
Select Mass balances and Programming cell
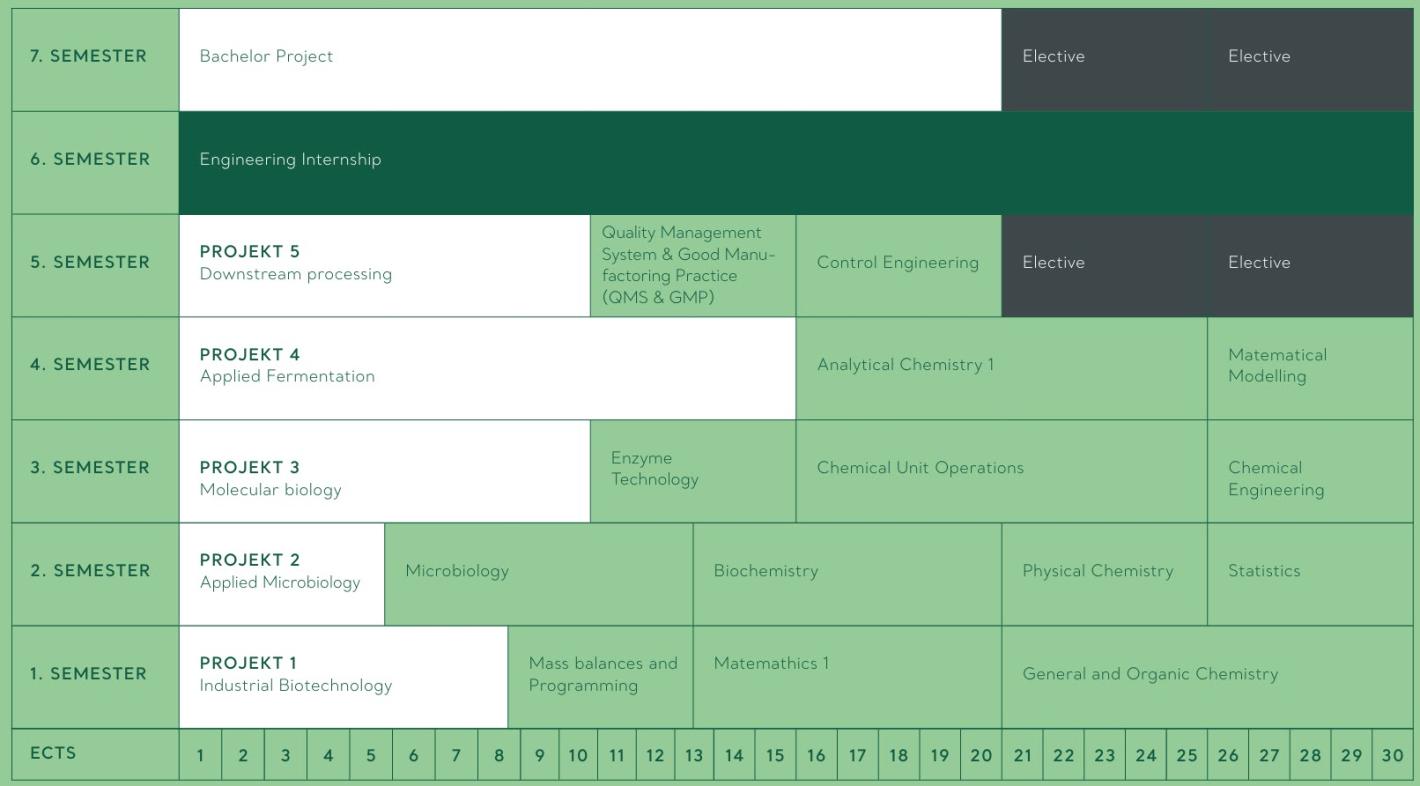pyautogui.click(x=601, y=677)
